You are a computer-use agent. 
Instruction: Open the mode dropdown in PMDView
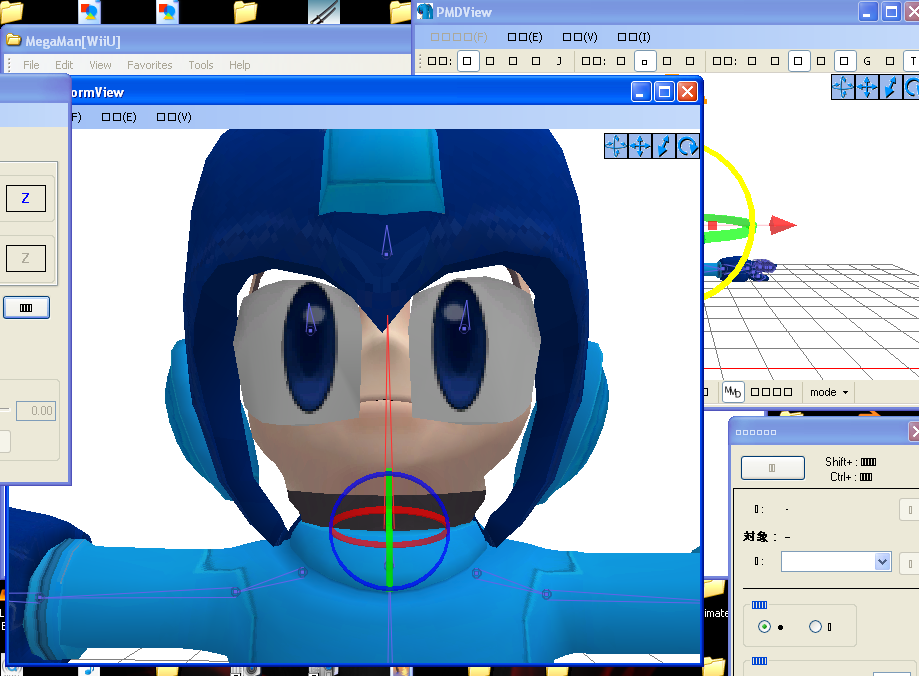[829, 392]
